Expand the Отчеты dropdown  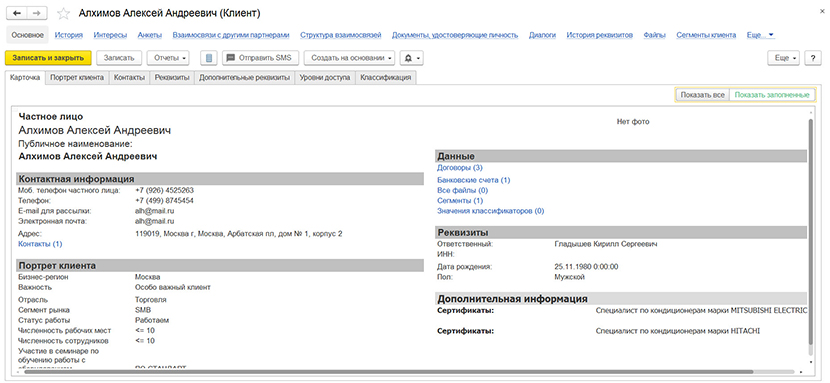tap(168, 58)
